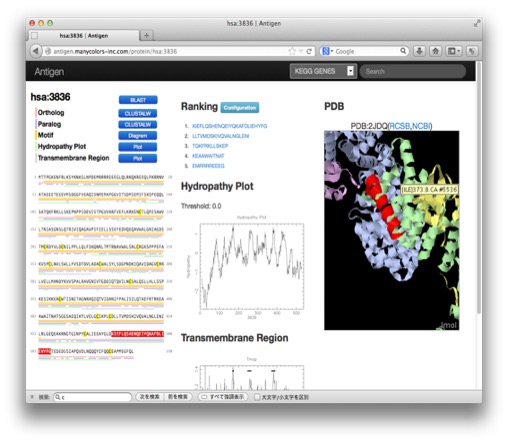
Task: Click Plot button for Transmembrane Region
Action: (x=138, y=158)
